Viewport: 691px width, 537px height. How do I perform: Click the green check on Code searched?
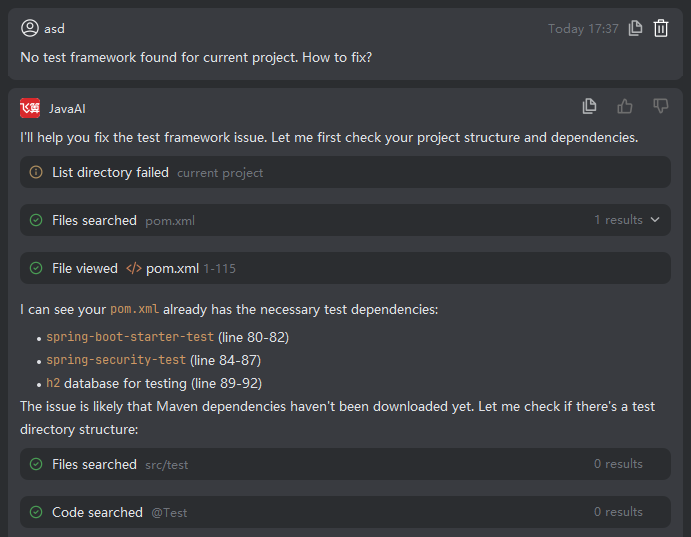pyautogui.click(x=36, y=512)
